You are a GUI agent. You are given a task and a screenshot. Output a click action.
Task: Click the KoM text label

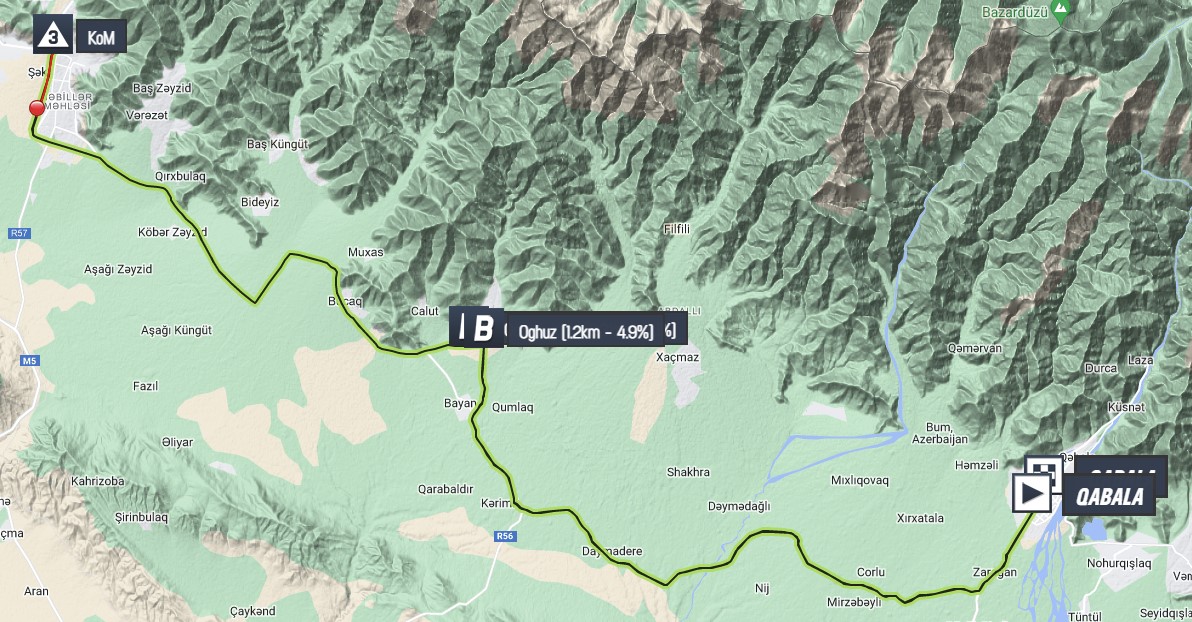tap(100, 37)
